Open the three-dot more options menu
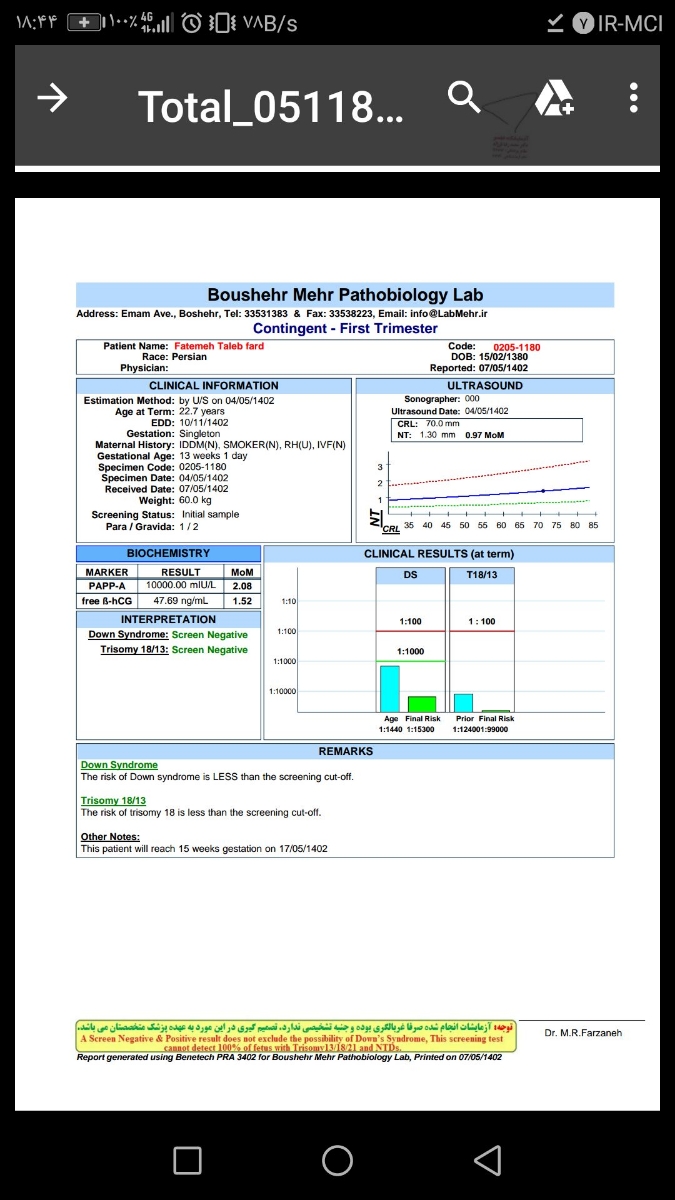Screen dimensions: 675x1200 [x=632, y=98]
